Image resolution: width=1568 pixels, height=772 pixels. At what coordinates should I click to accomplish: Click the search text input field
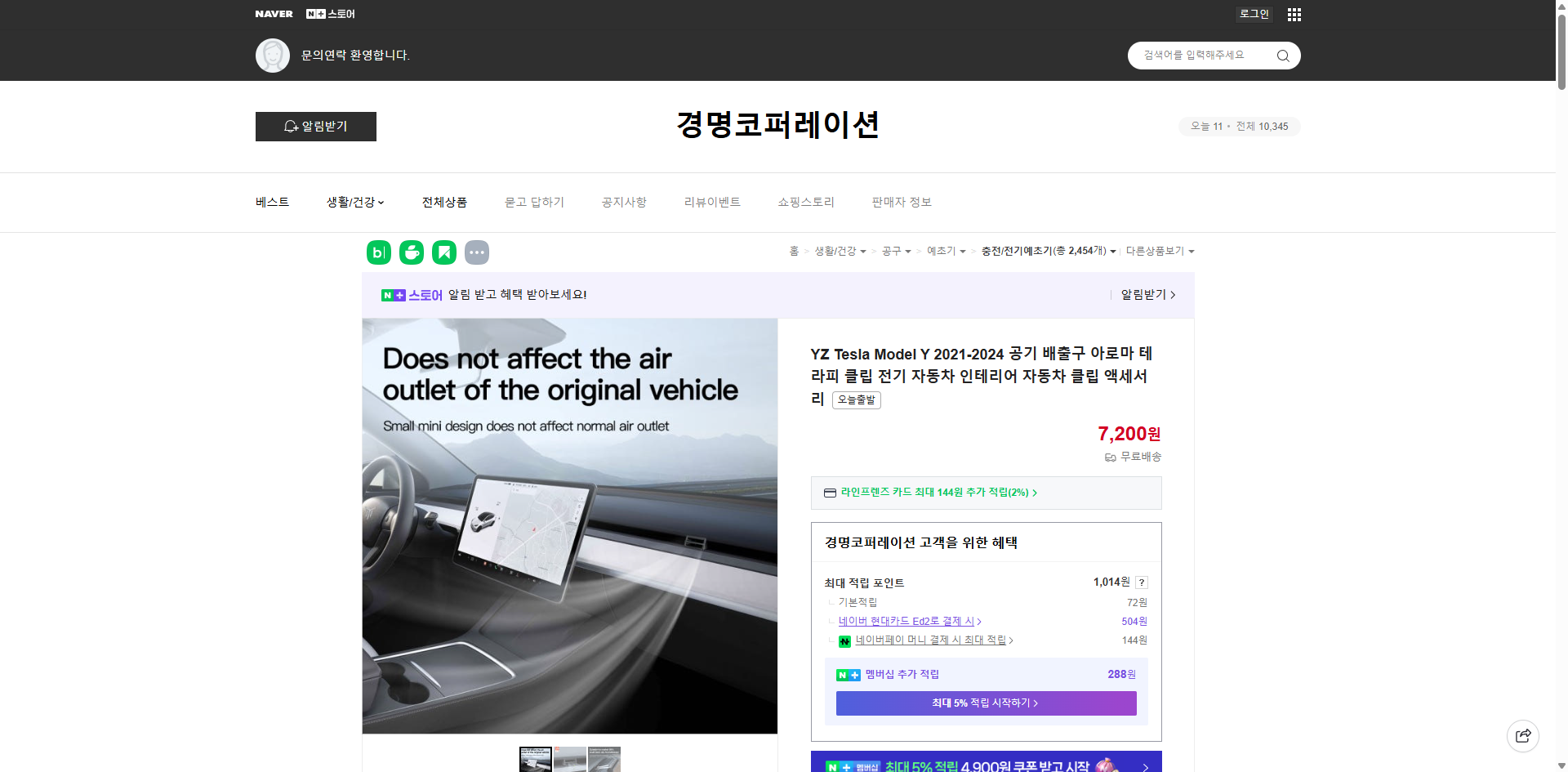click(1200, 55)
